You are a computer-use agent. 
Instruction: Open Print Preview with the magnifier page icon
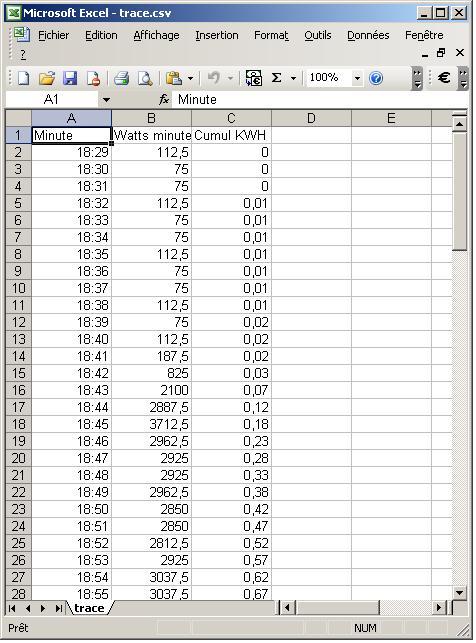pyautogui.click(x=145, y=78)
